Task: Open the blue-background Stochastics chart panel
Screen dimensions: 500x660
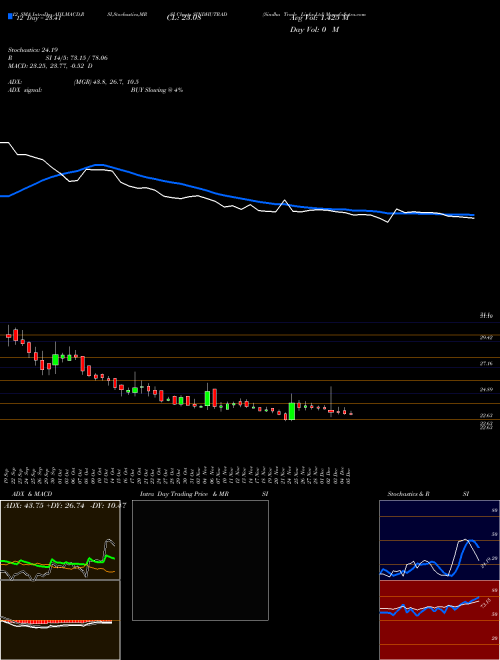Action: [439, 540]
